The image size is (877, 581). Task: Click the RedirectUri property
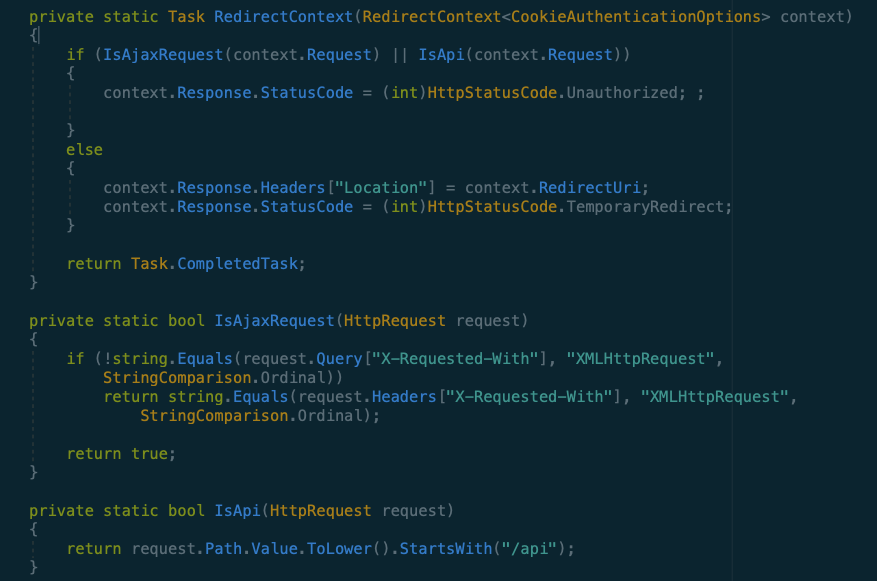click(590, 188)
